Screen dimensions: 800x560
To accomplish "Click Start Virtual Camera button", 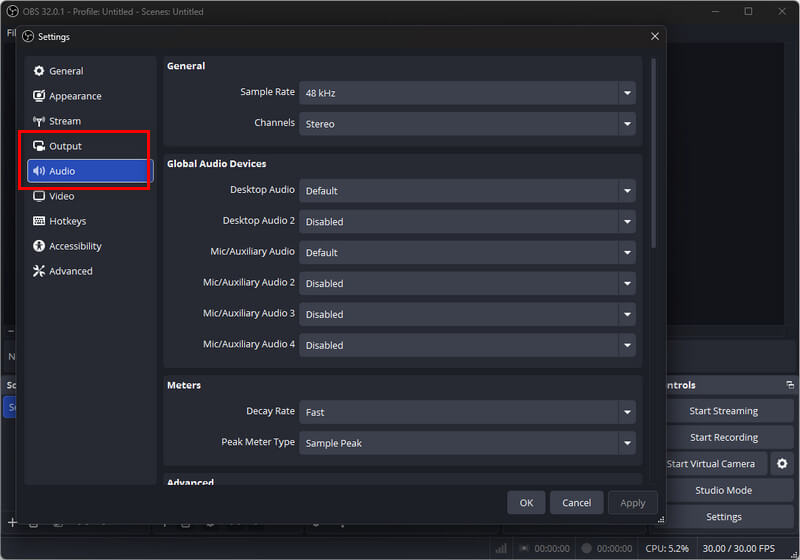I will 716,464.
